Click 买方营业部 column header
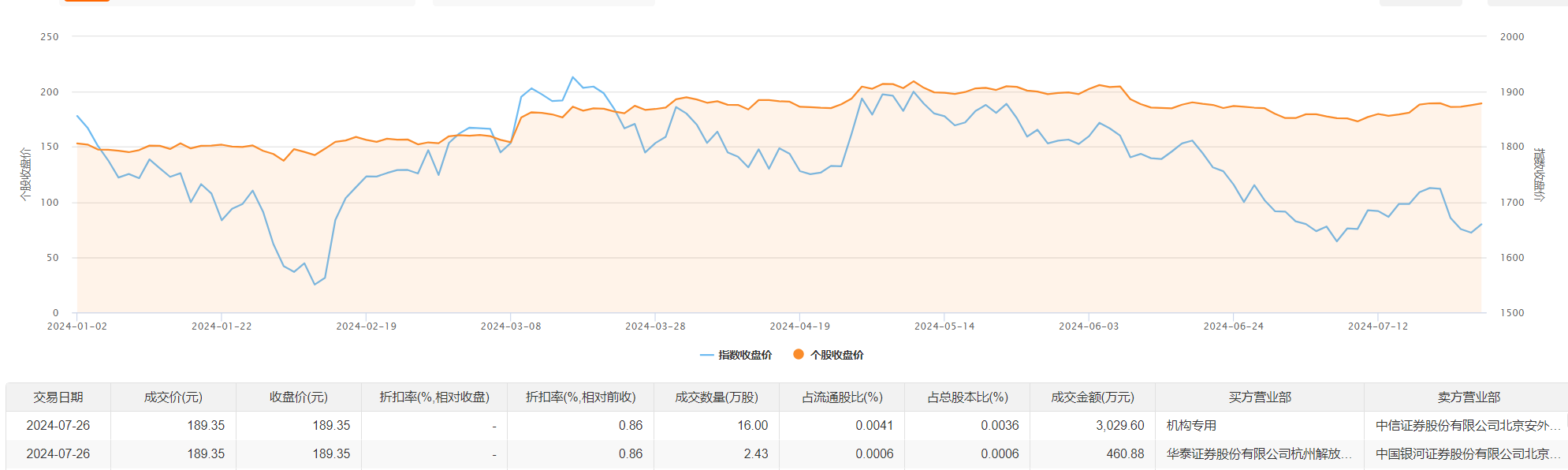Screen dimensions: 1568x470 tap(1260, 397)
